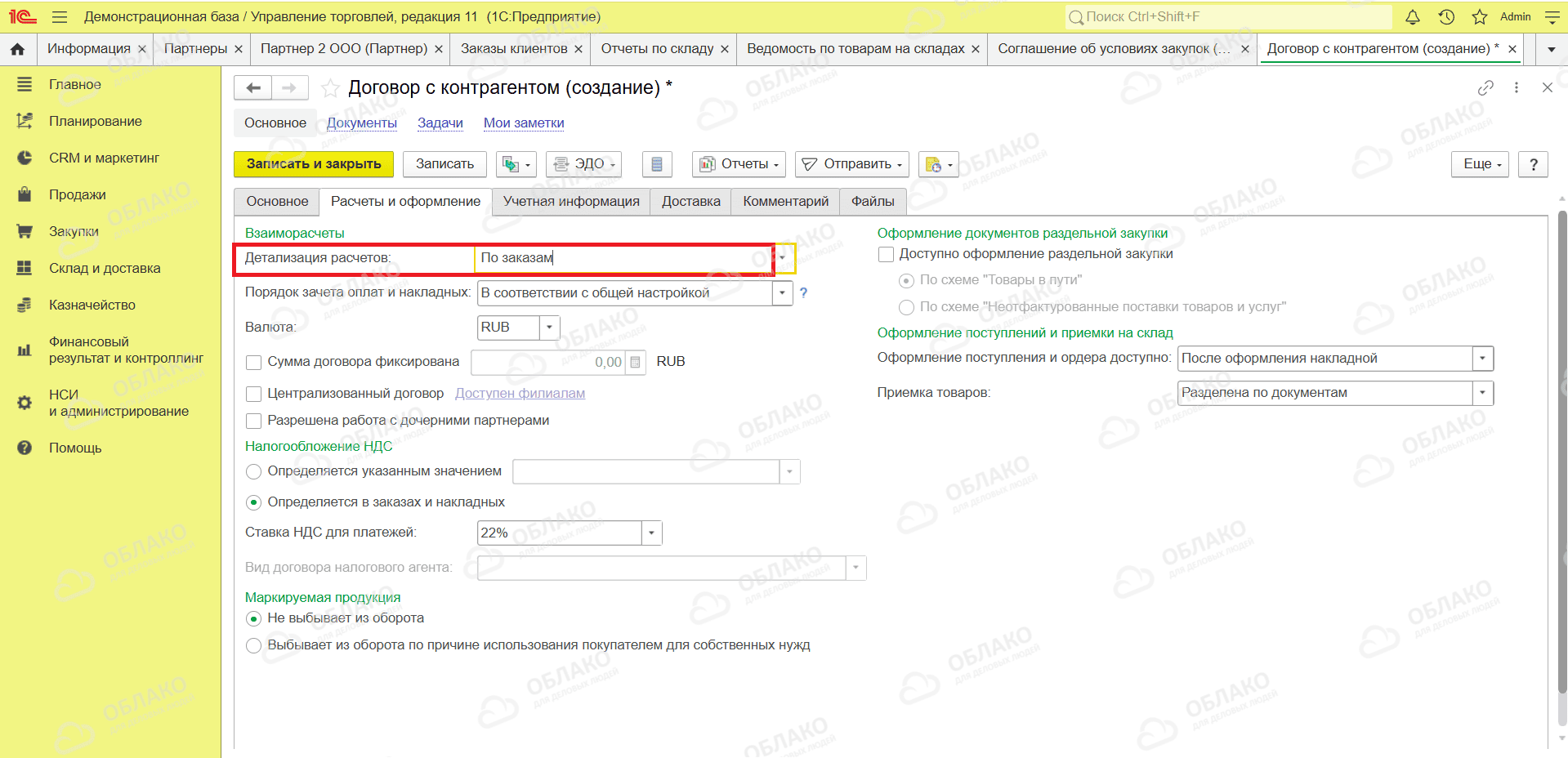Open the Отправить dropdown menu
The width and height of the screenshot is (1568, 758).
point(852,164)
